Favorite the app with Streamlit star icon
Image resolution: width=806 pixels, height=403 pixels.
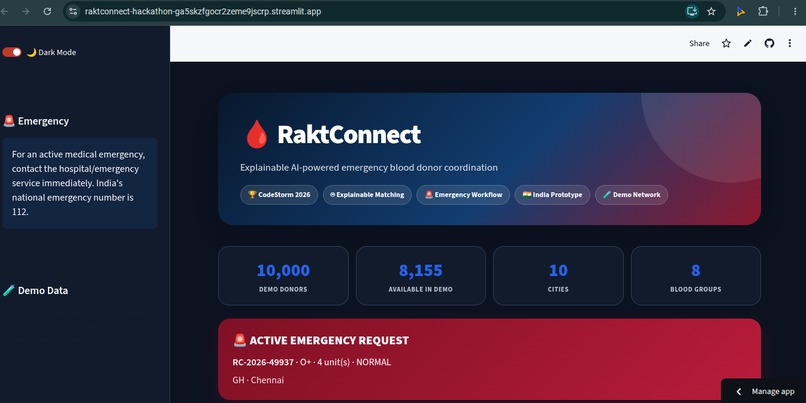pyautogui.click(x=726, y=44)
